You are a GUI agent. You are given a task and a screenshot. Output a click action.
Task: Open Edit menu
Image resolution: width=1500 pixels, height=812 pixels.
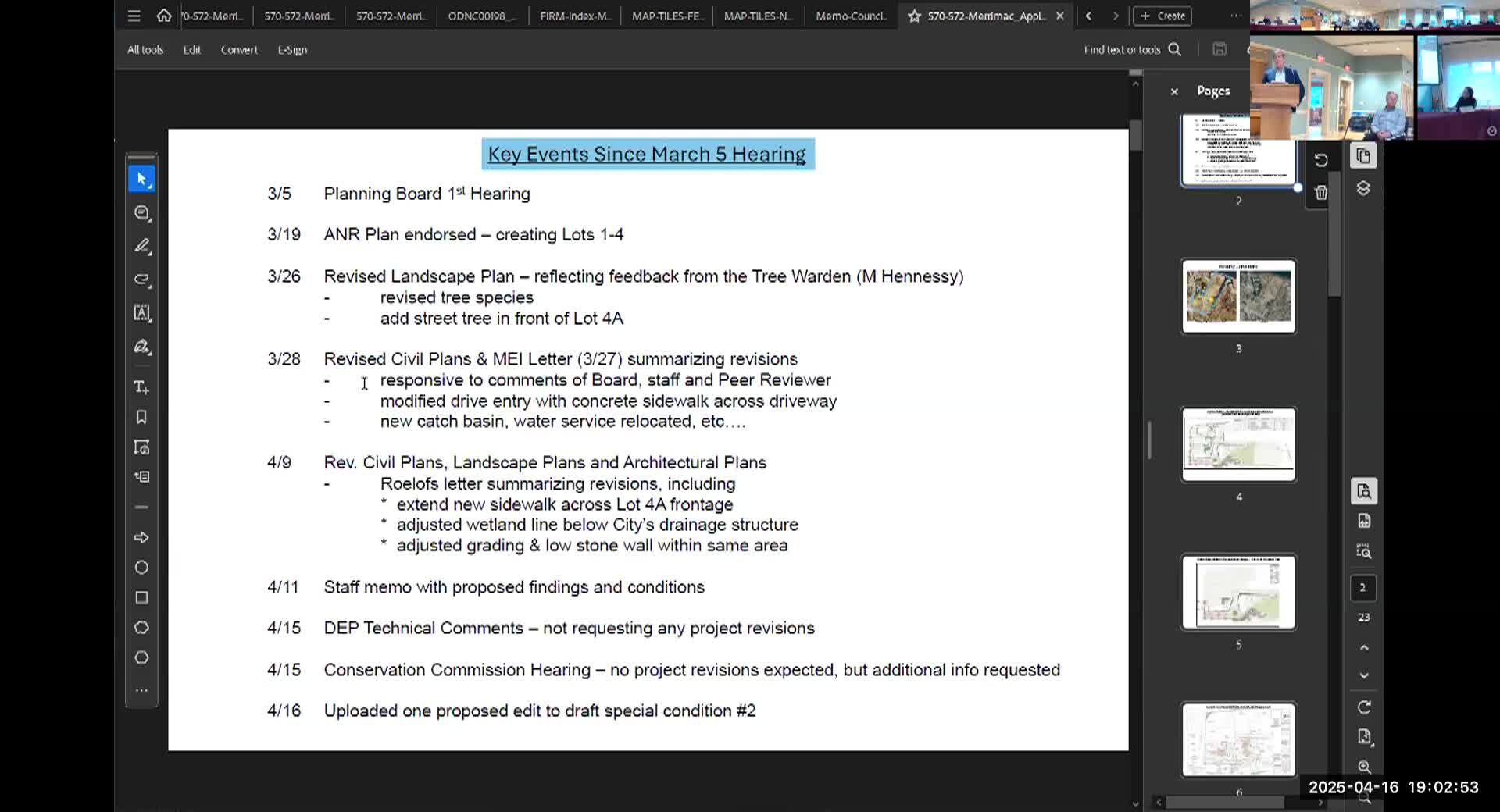pyautogui.click(x=192, y=50)
